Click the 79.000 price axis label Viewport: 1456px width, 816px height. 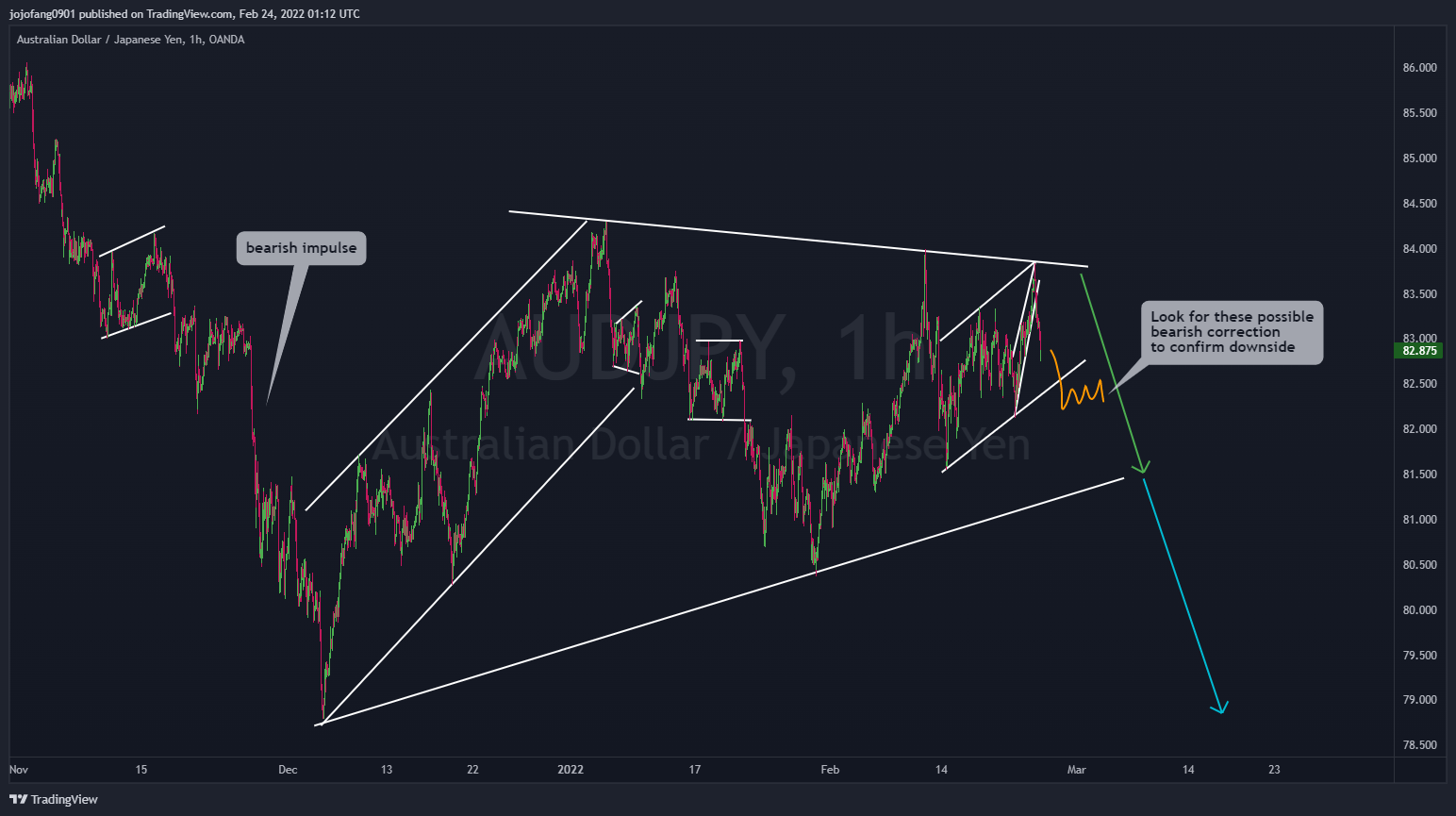(1419, 700)
